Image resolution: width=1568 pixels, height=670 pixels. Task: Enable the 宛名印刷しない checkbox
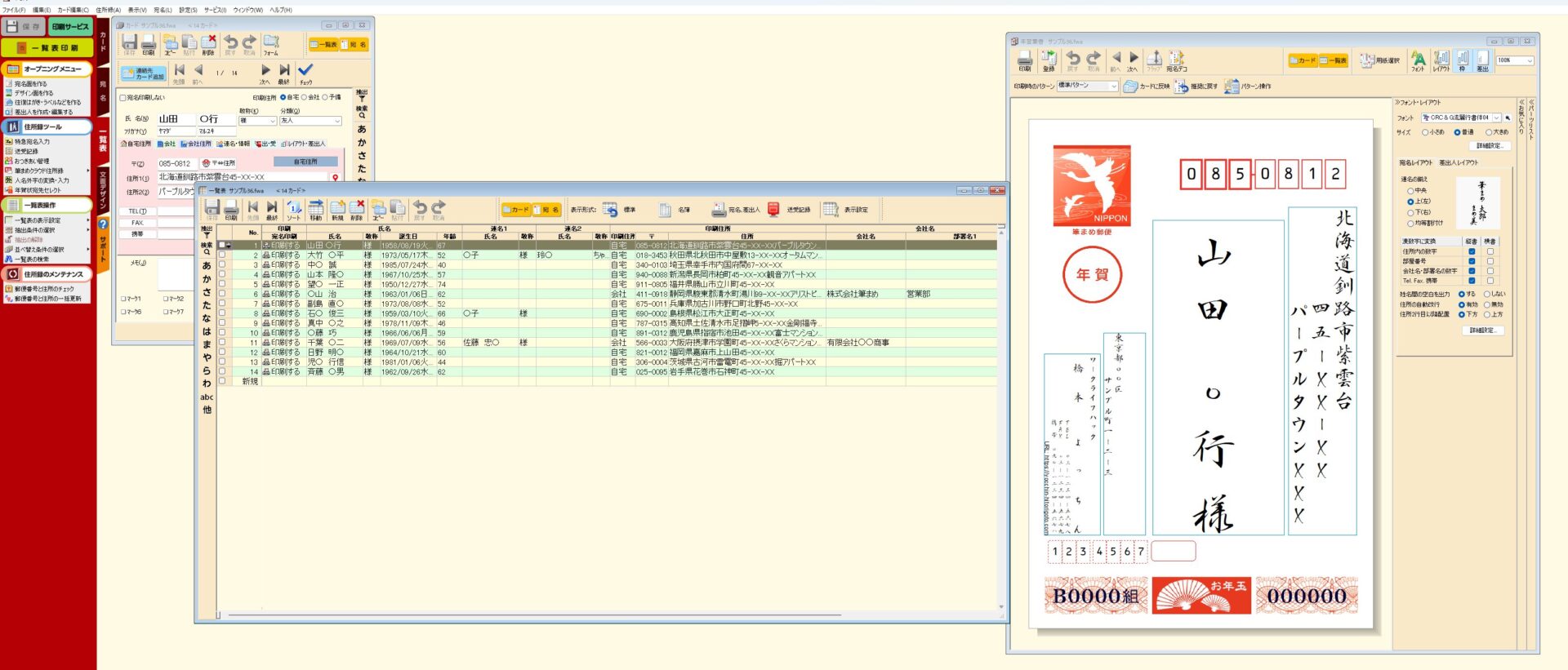(123, 98)
